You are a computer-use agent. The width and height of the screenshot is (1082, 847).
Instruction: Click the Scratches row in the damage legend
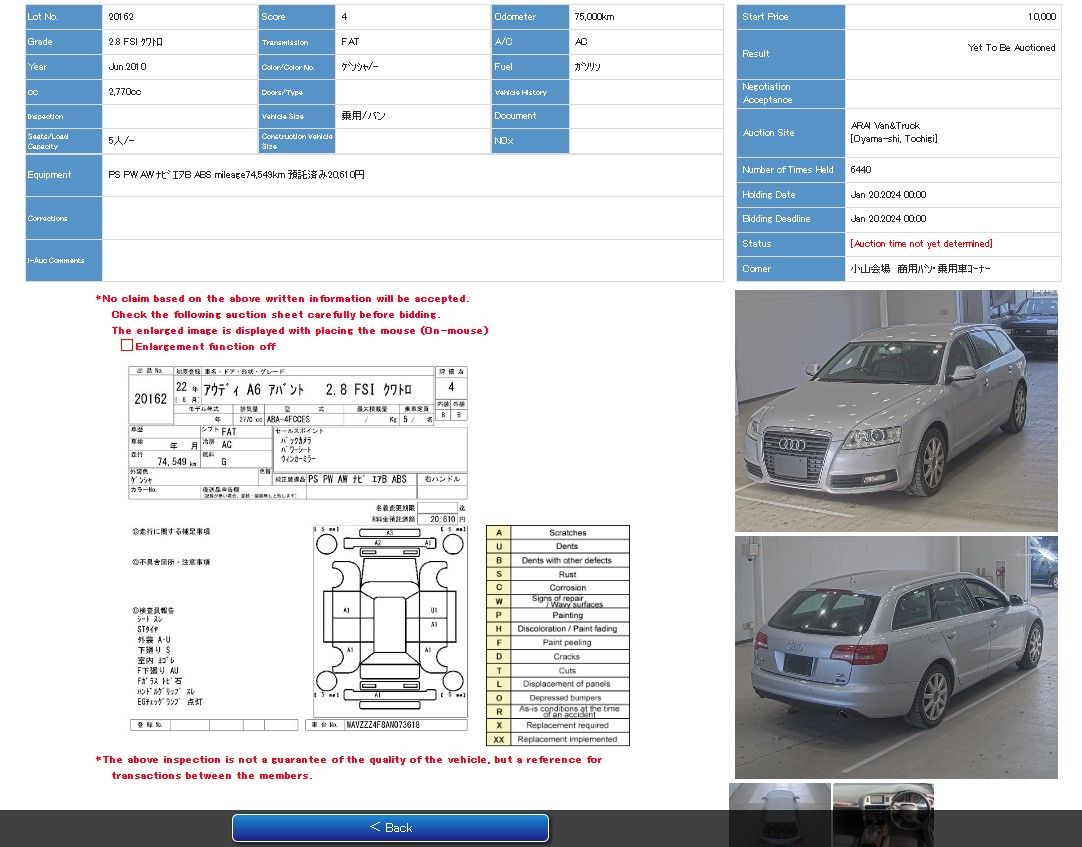pyautogui.click(x=558, y=532)
